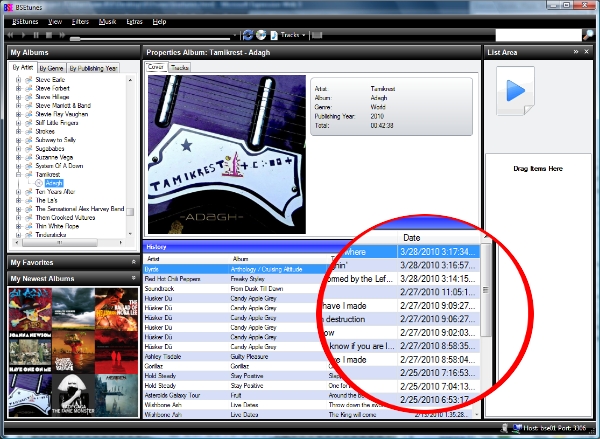
Task: Open the Tracks dropdown in the toolbar
Action: pos(293,35)
